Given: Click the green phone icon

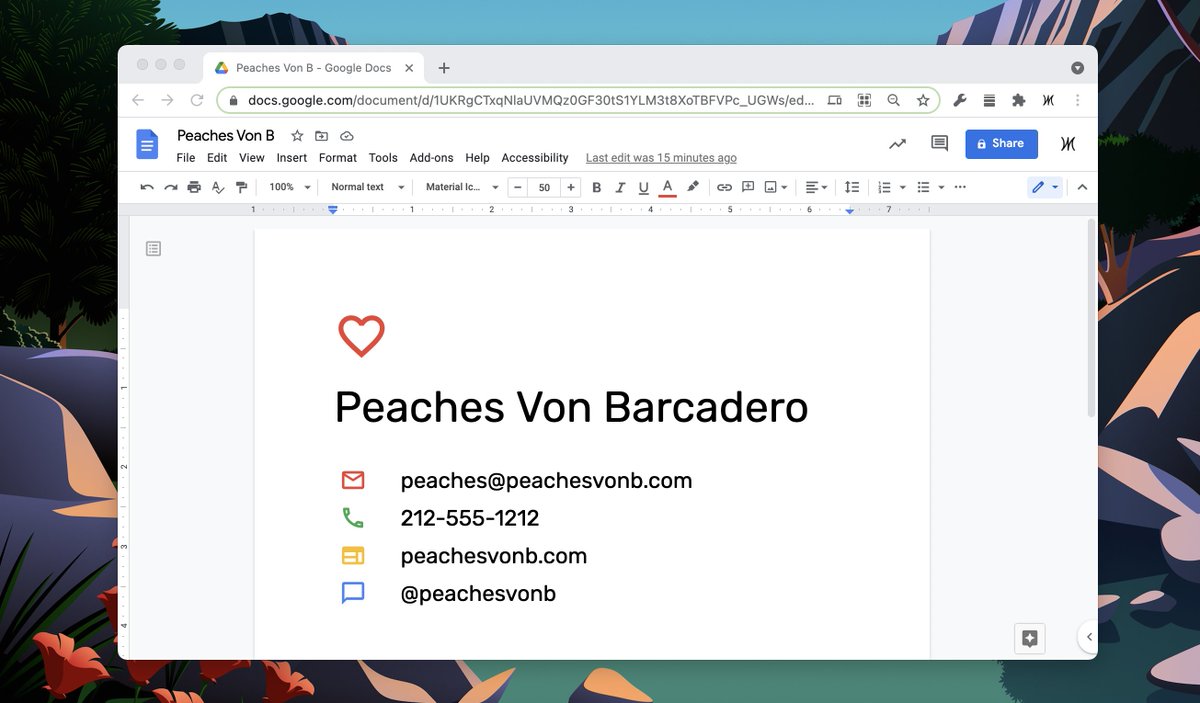Looking at the screenshot, I should (x=353, y=517).
